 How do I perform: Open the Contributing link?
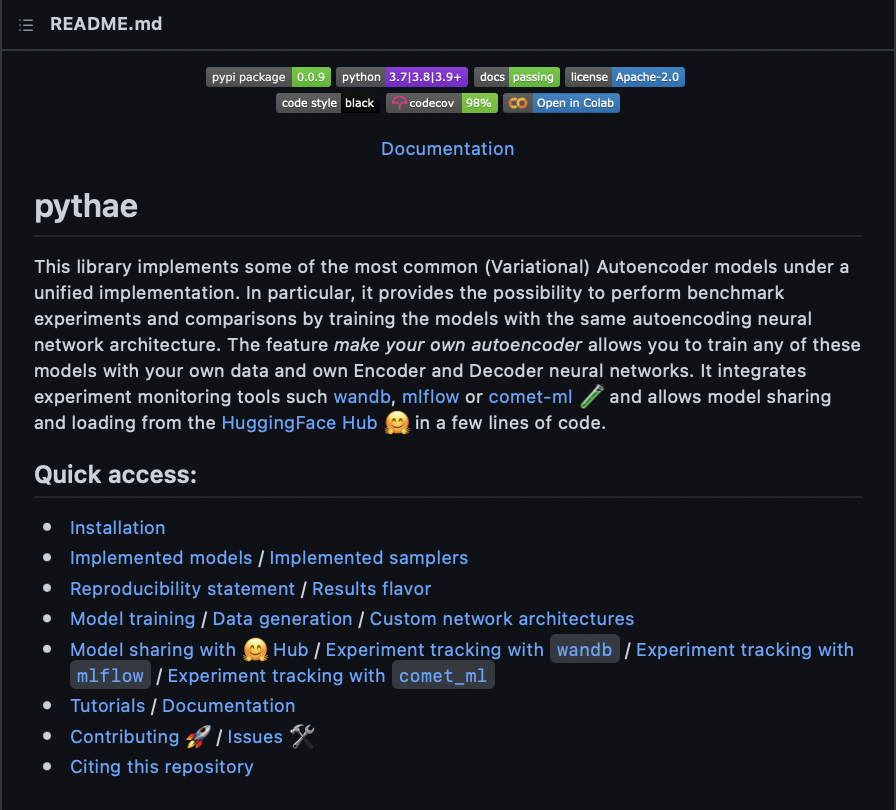[125, 737]
